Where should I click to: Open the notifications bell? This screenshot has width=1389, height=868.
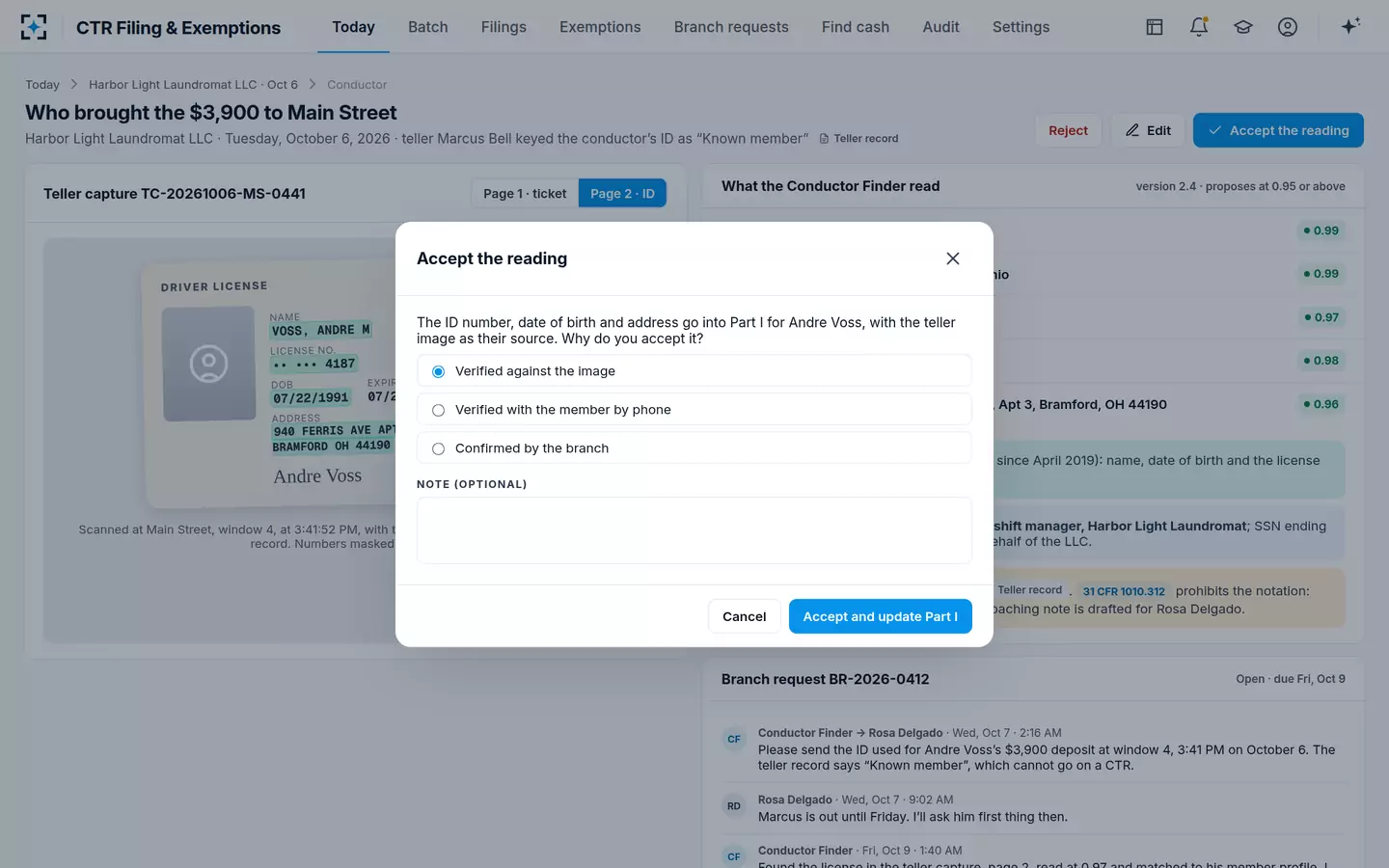1199,27
